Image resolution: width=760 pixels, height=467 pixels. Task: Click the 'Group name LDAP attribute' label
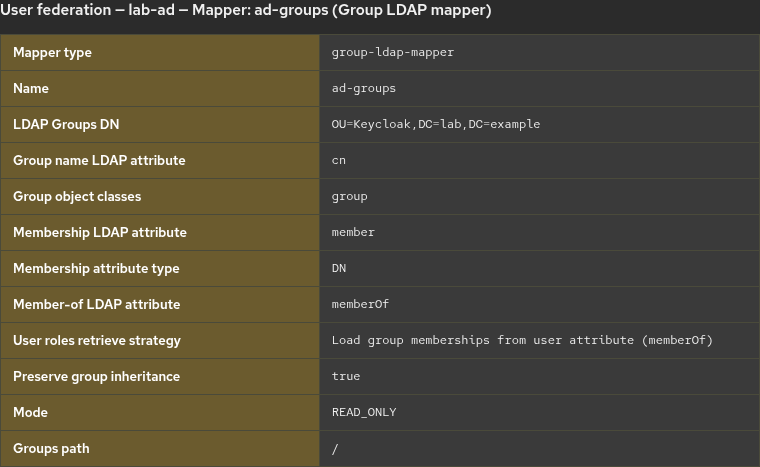tap(99, 161)
